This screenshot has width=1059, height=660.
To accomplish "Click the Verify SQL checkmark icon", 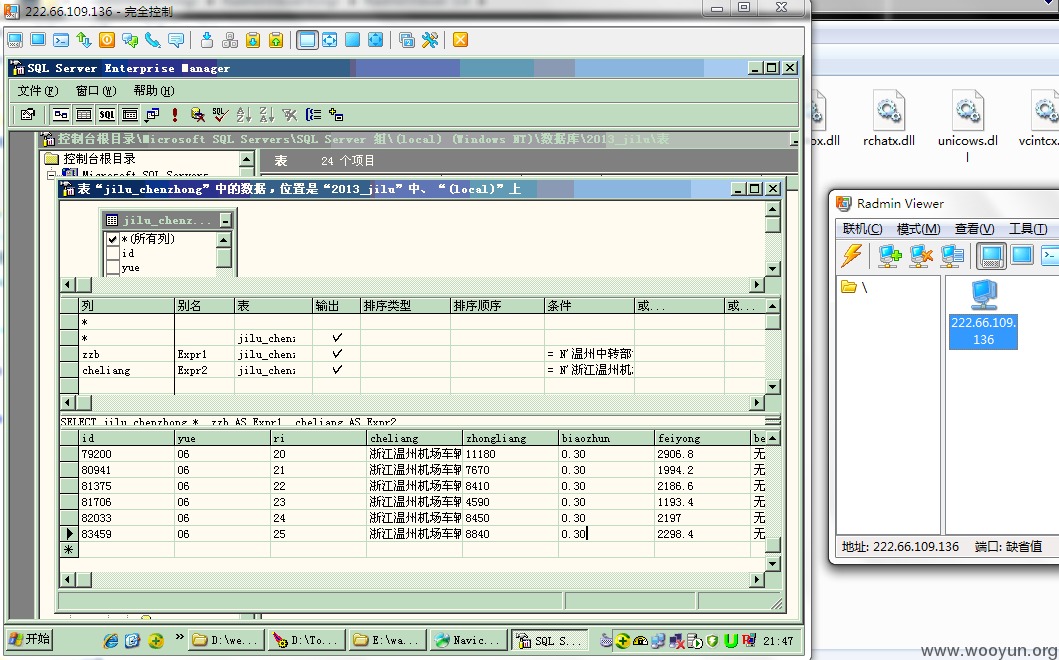I will tap(220, 115).
